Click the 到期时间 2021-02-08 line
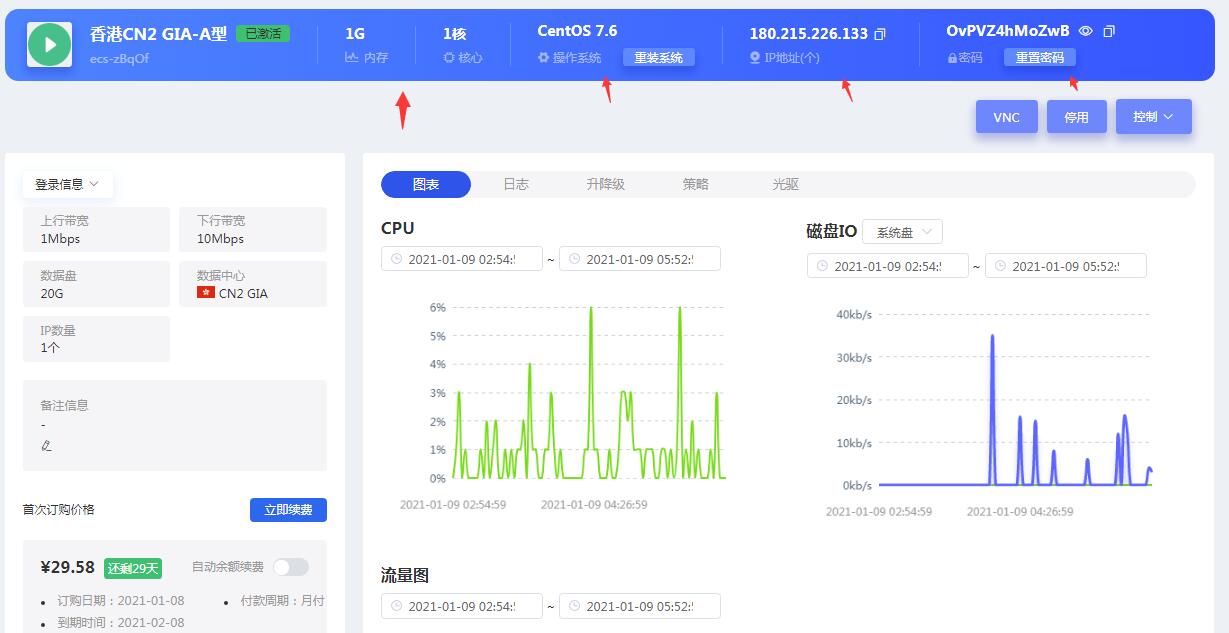The height and width of the screenshot is (633, 1229). click(121, 622)
